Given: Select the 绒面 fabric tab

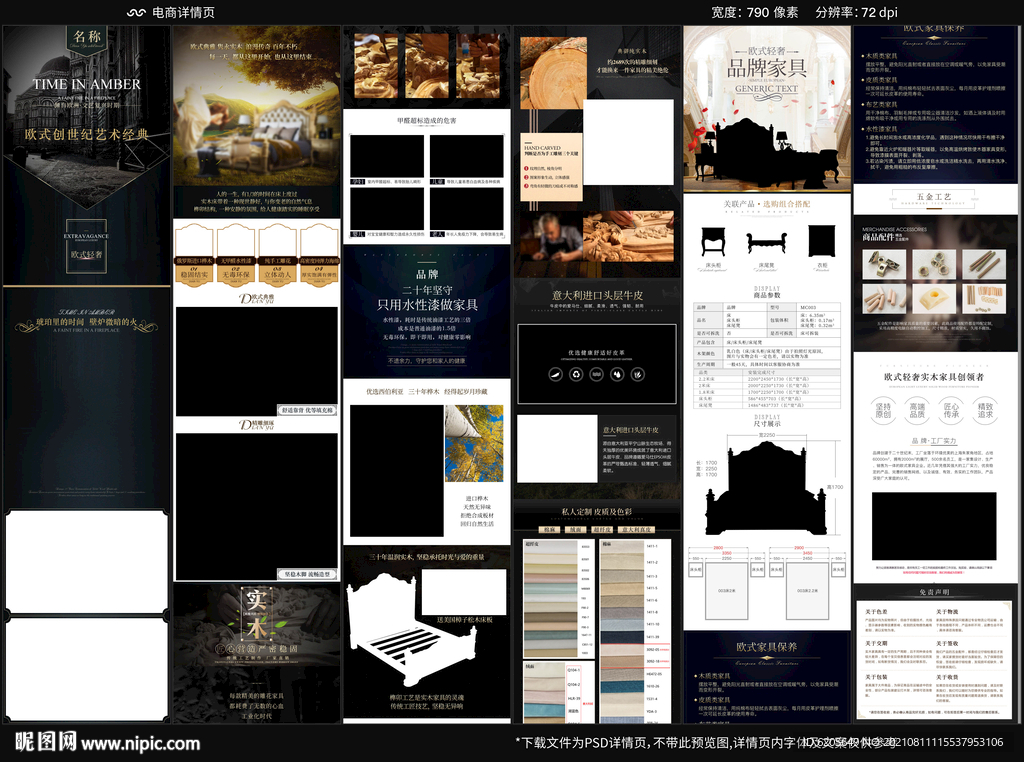Looking at the screenshot, I should (x=575, y=530).
